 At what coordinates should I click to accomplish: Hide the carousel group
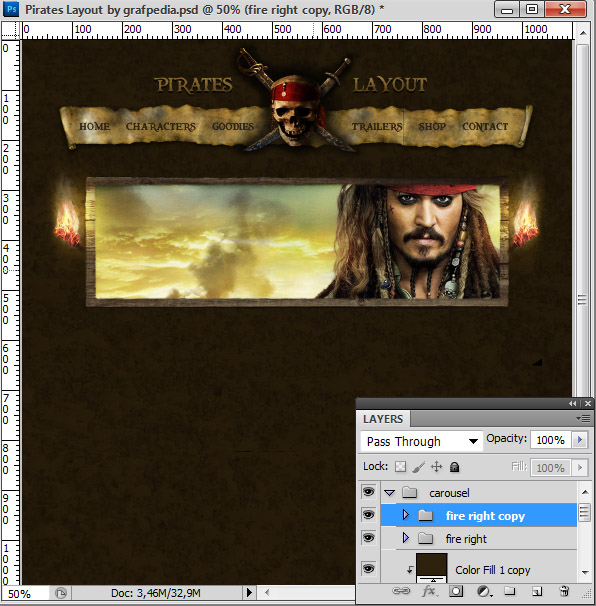pos(368,492)
